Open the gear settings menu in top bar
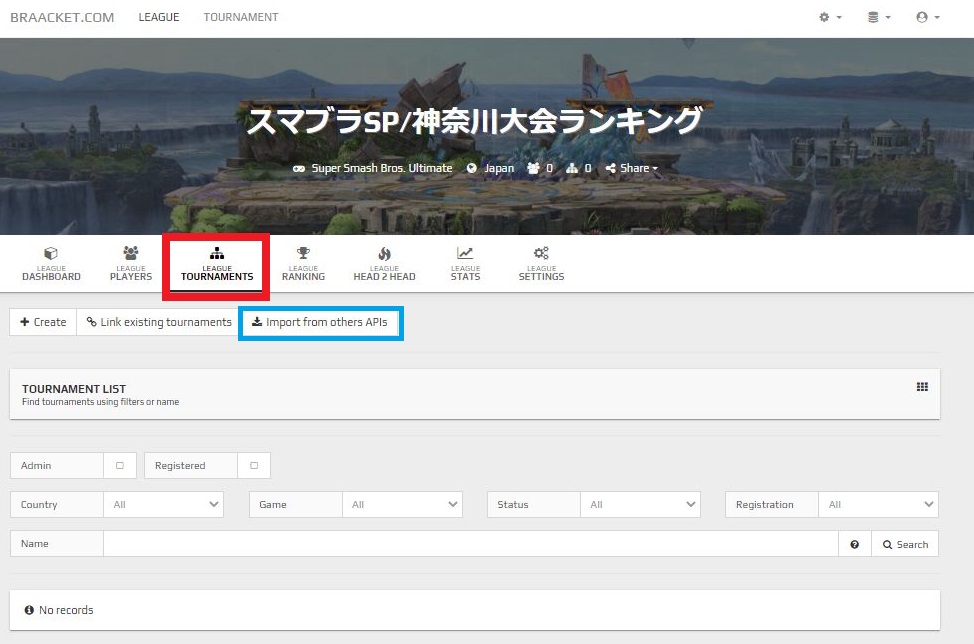 (x=830, y=17)
